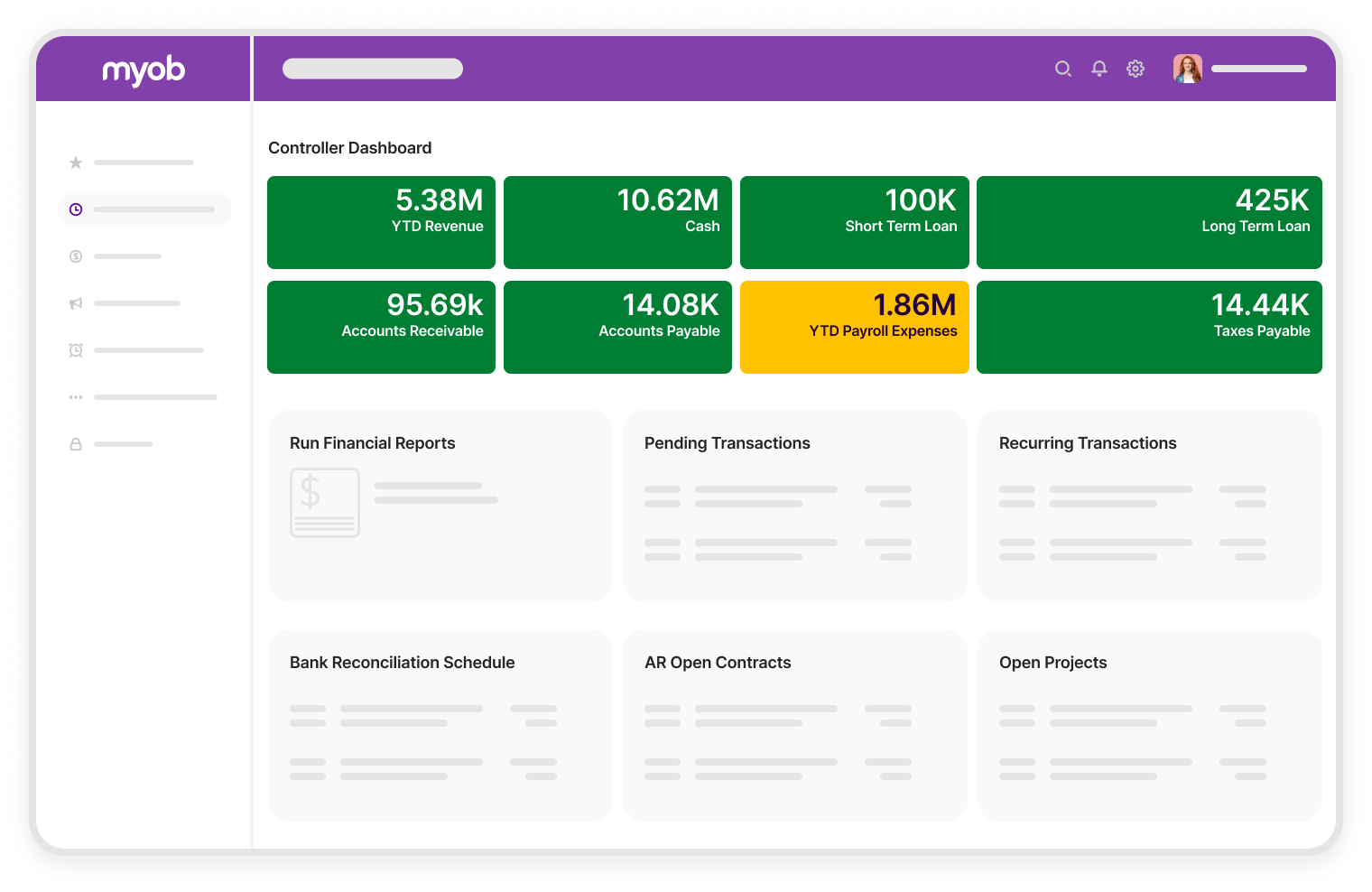Select the dollar sign icon in the sidebar

tap(76, 256)
